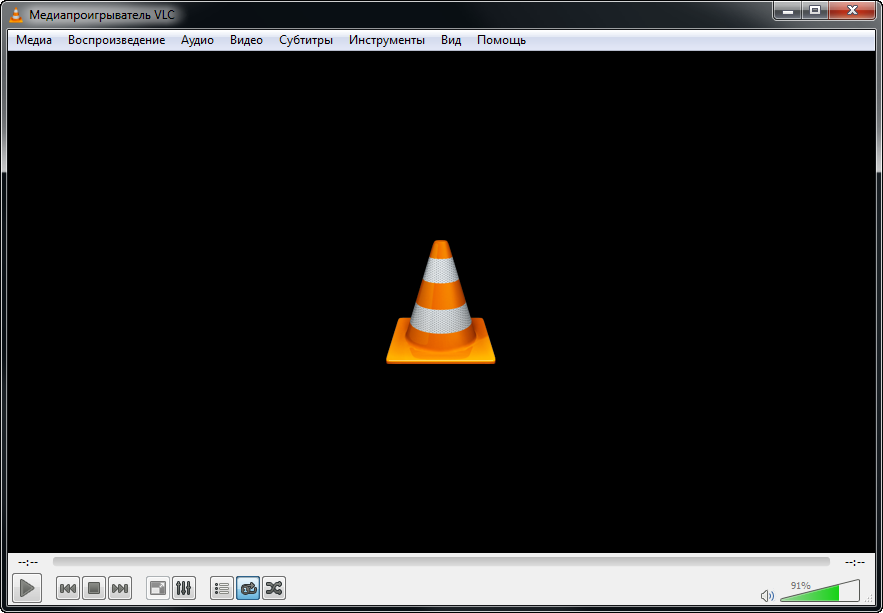Open the Видео menu
This screenshot has width=883, height=613.
[246, 40]
